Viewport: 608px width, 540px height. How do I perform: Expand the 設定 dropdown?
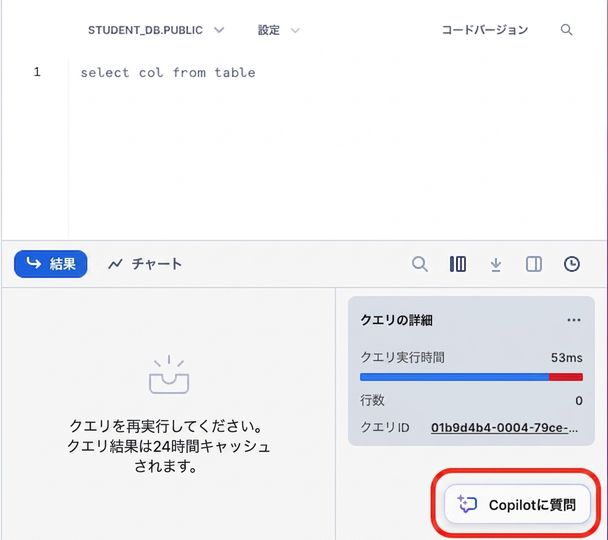[278, 30]
